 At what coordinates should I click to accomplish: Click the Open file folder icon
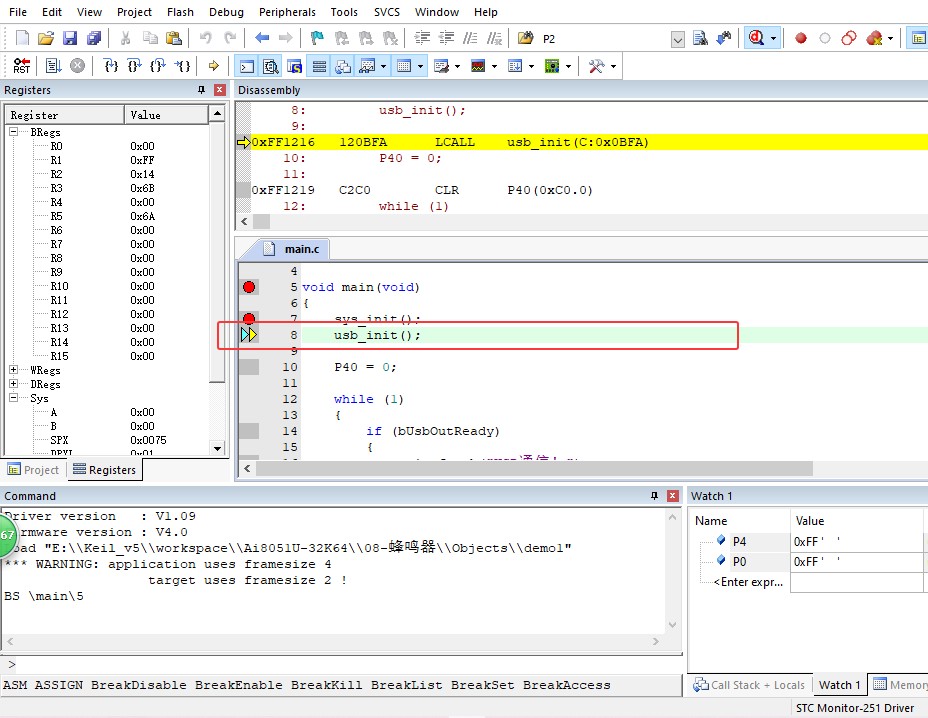coord(46,38)
